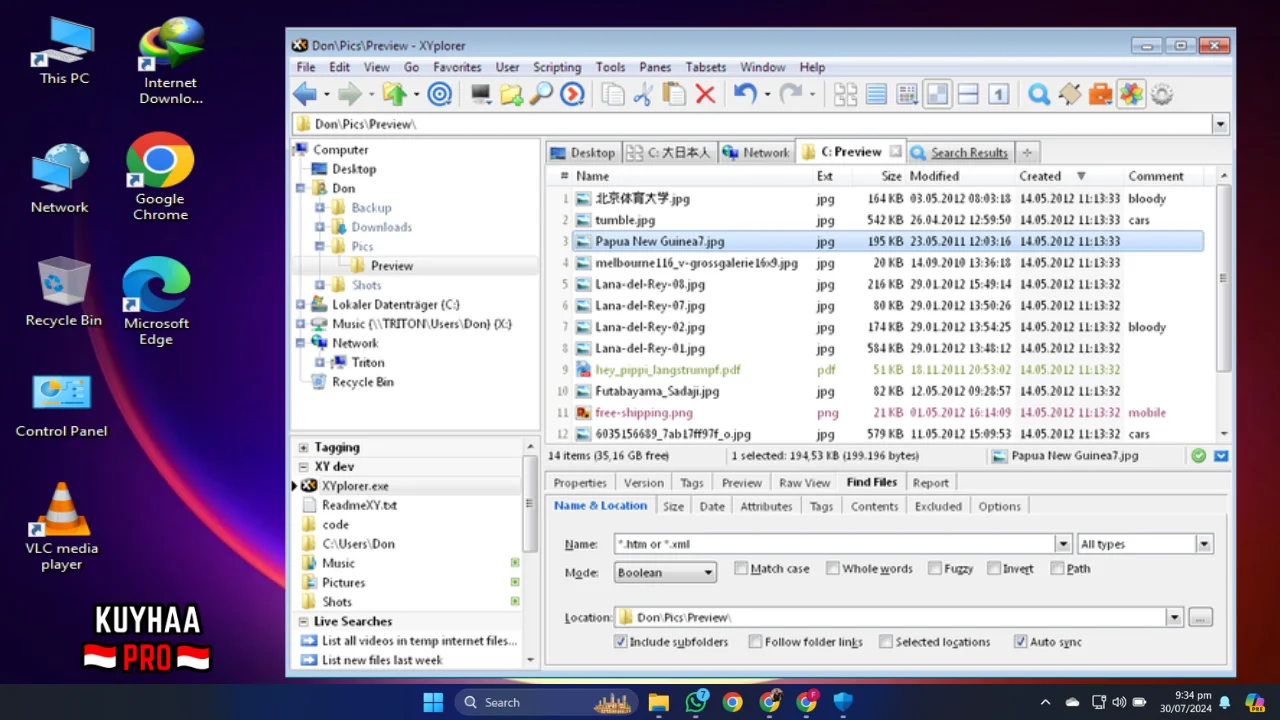This screenshot has height=720, width=1280.
Task: Expand the Downloads folder tree node
Action: [320, 227]
